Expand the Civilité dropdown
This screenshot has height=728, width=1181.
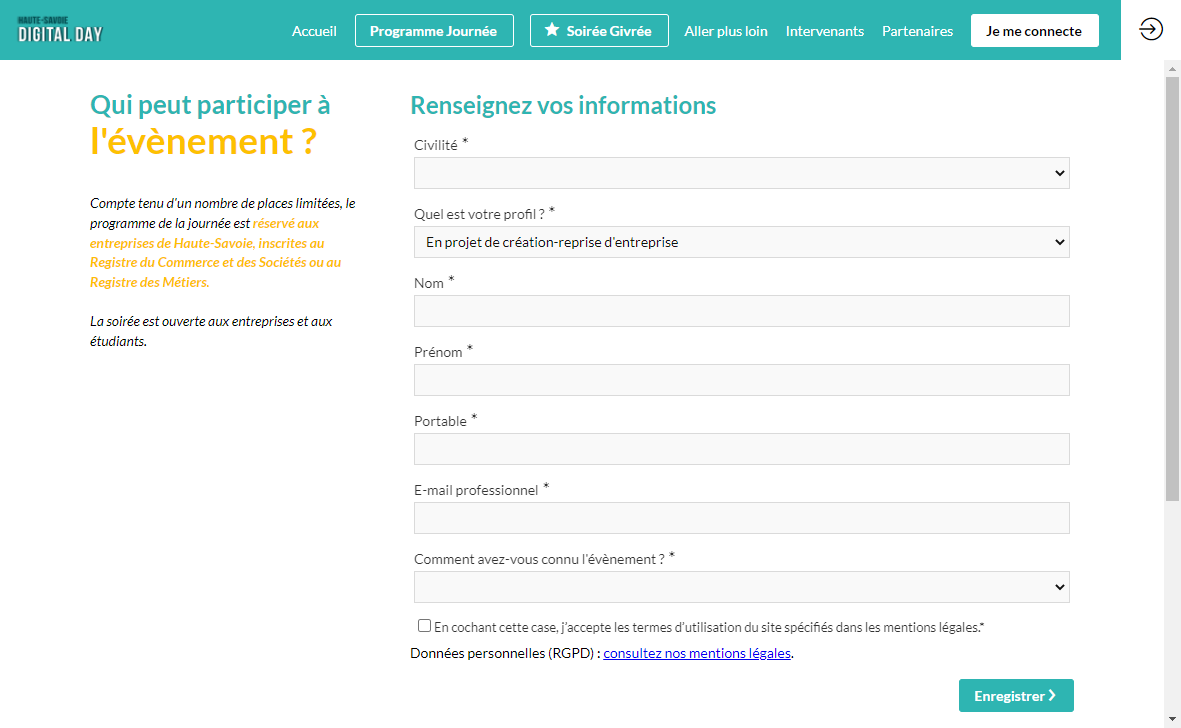tap(741, 173)
